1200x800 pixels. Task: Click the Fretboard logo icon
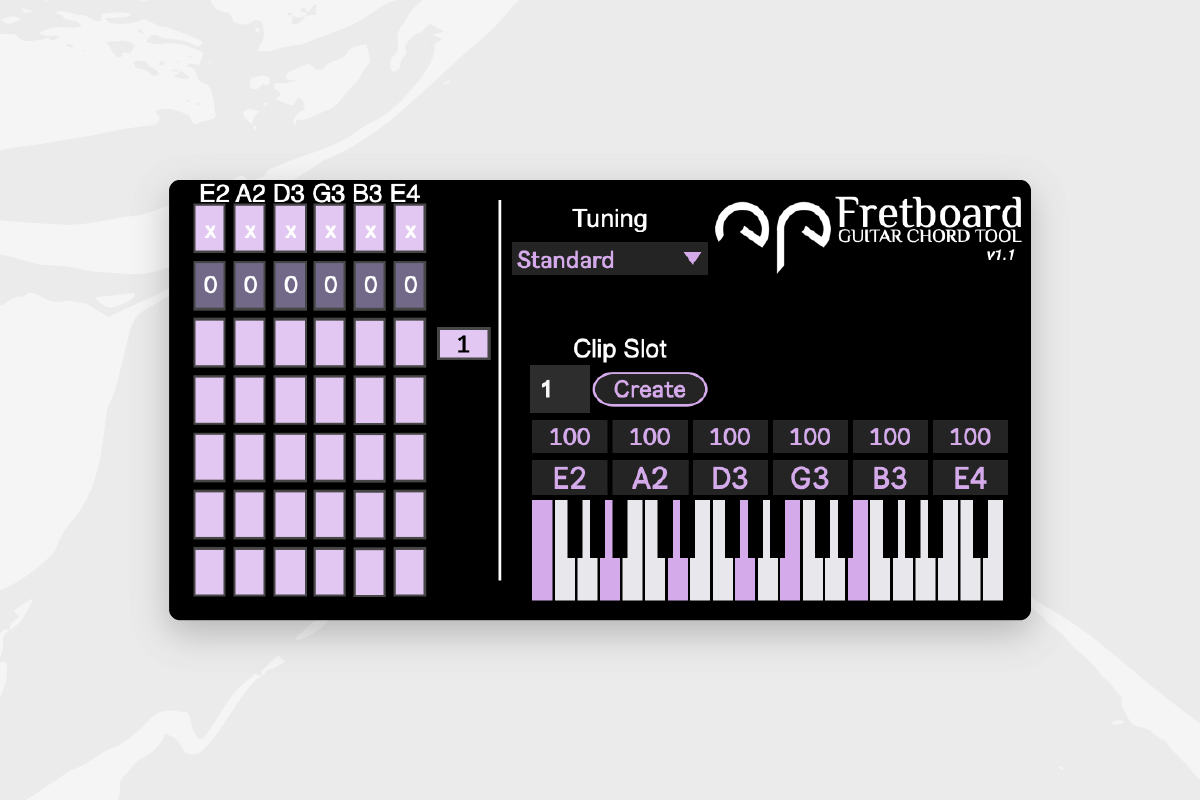click(x=769, y=232)
